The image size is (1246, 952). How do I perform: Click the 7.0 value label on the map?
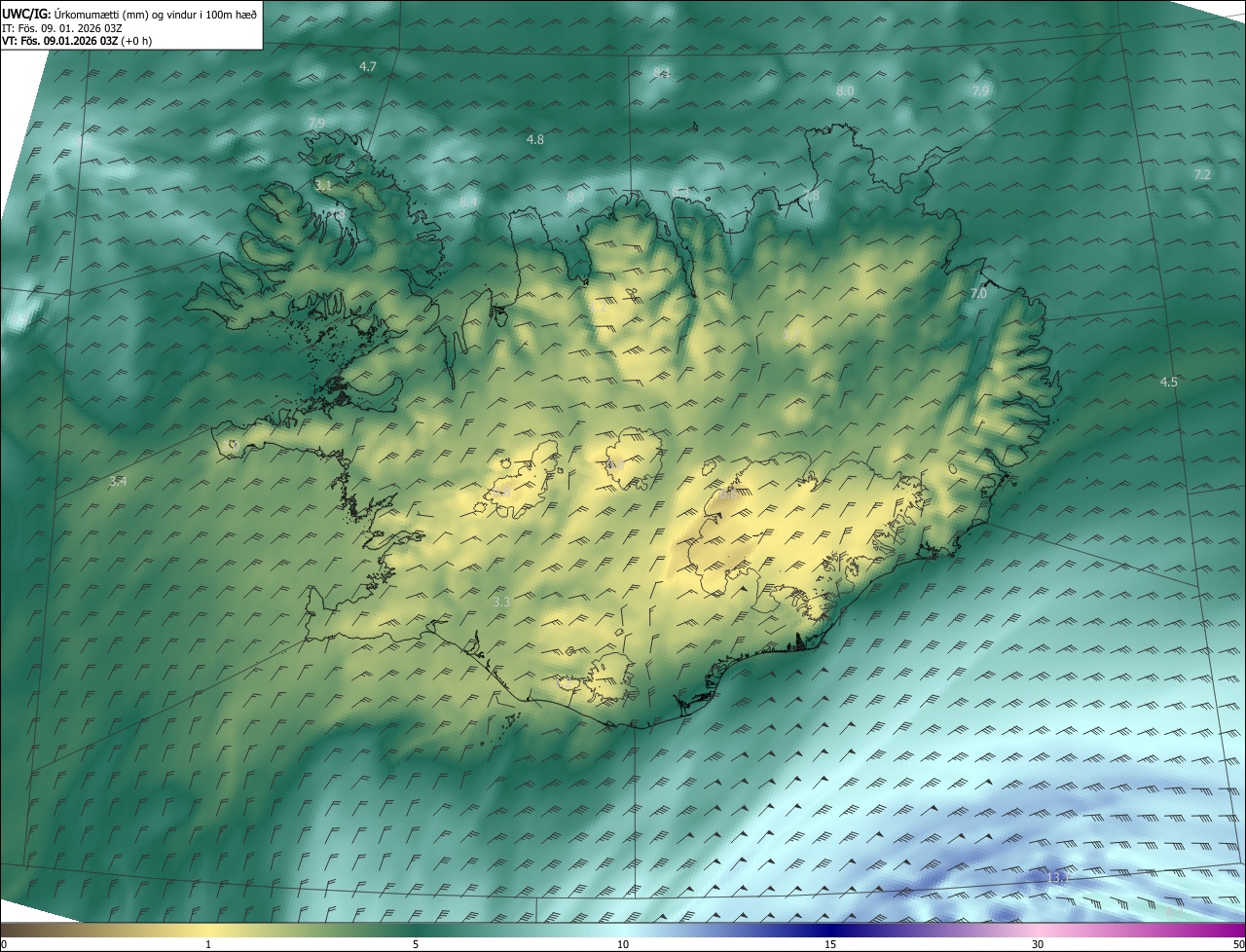(x=978, y=294)
